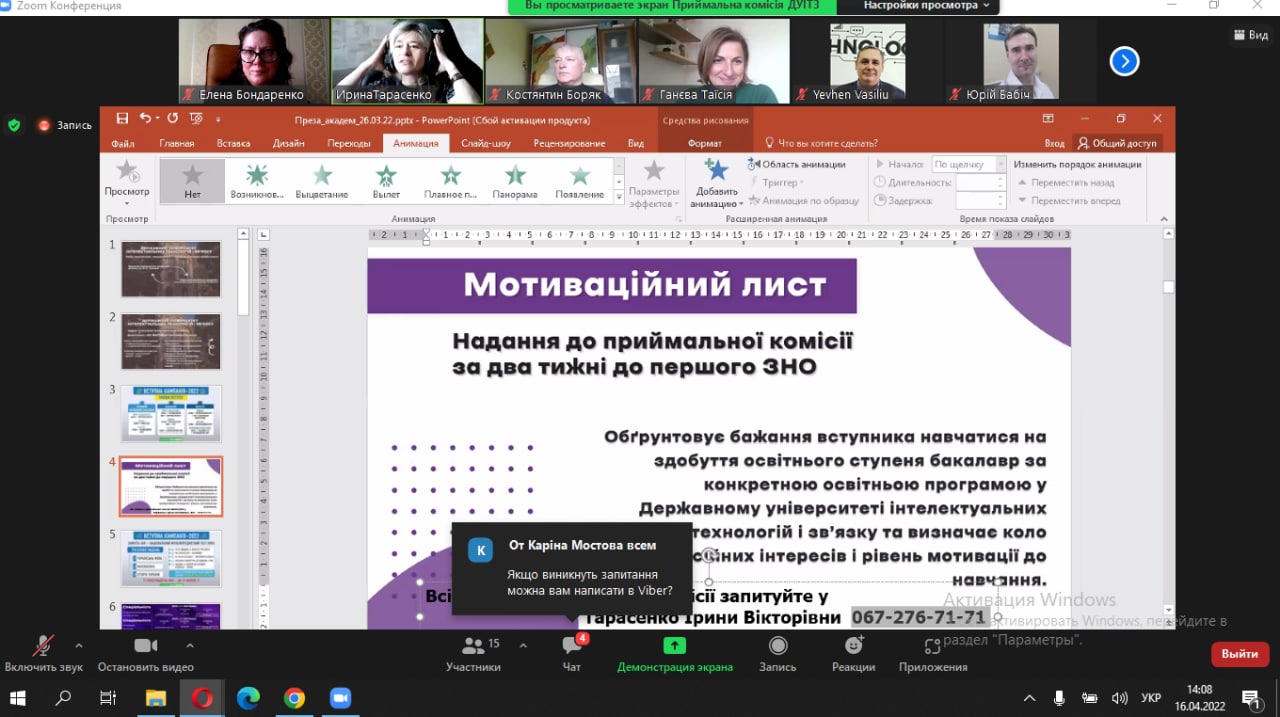Open the 'Добавить анимацию' dropdown

point(717,183)
